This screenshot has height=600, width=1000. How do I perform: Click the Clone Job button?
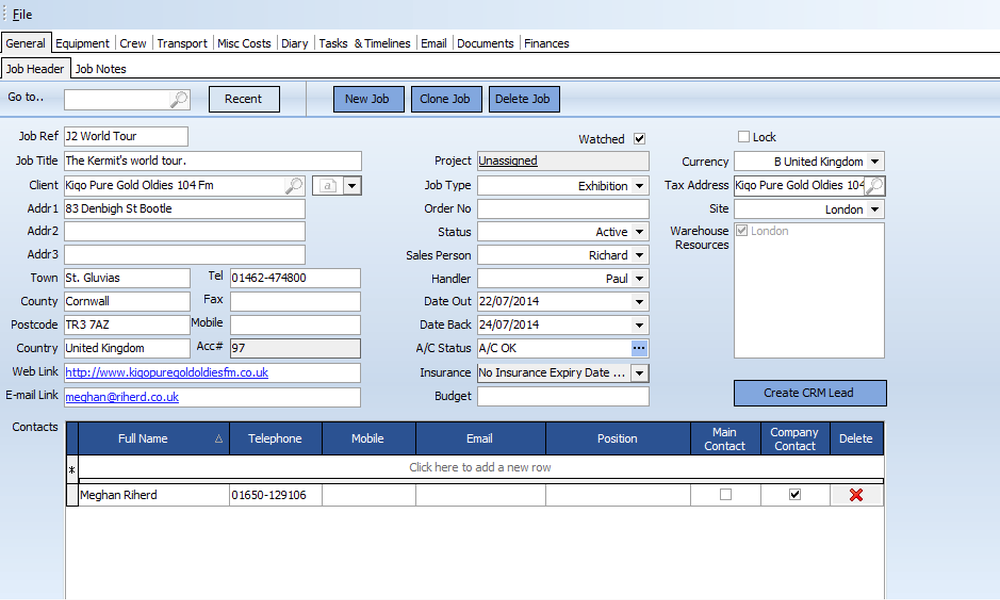tap(446, 99)
